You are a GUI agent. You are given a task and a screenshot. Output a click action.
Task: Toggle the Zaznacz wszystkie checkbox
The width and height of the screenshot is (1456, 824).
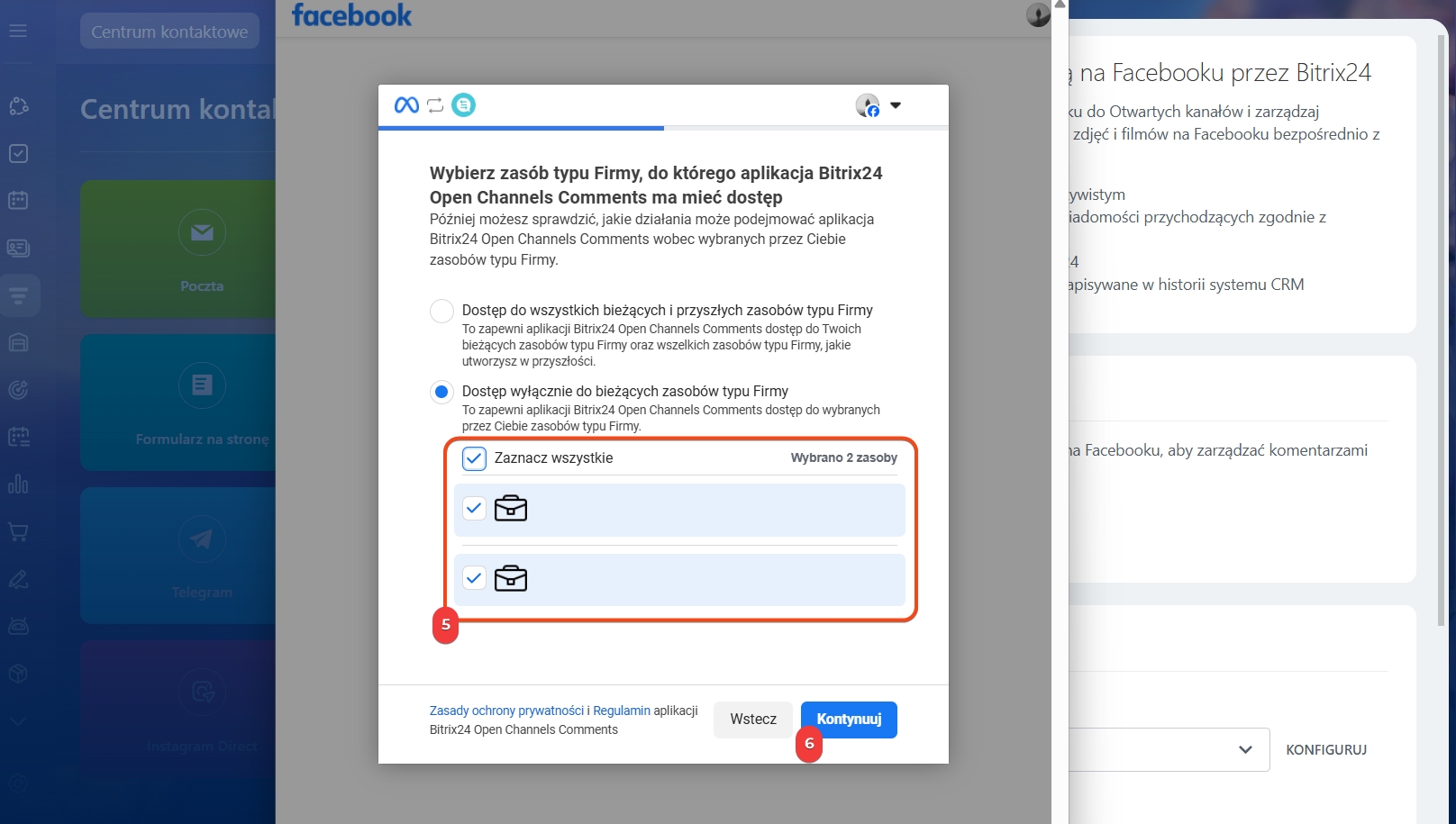[x=474, y=458]
